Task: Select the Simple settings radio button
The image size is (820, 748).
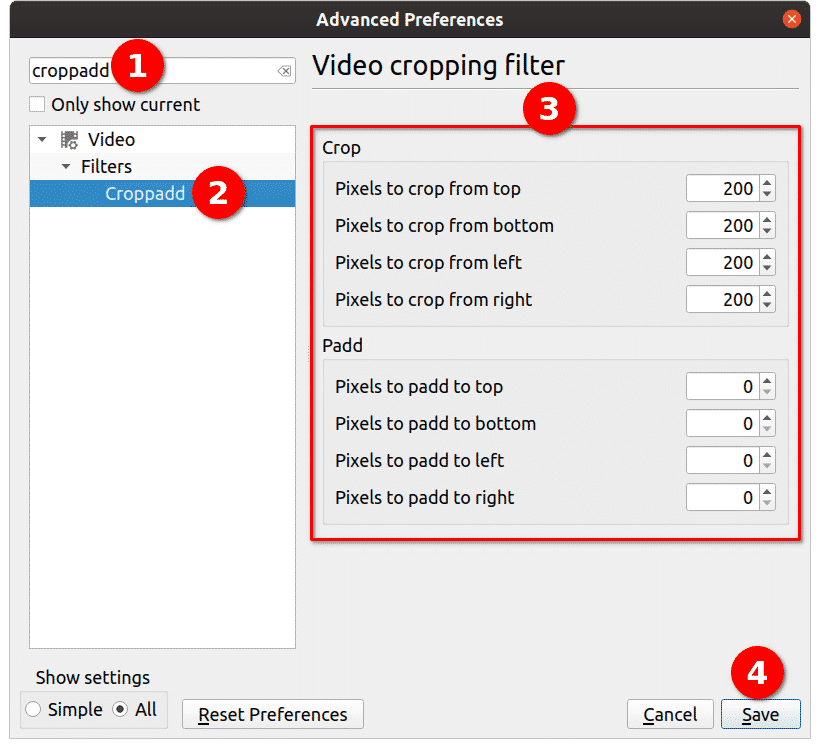Action: tap(34, 710)
